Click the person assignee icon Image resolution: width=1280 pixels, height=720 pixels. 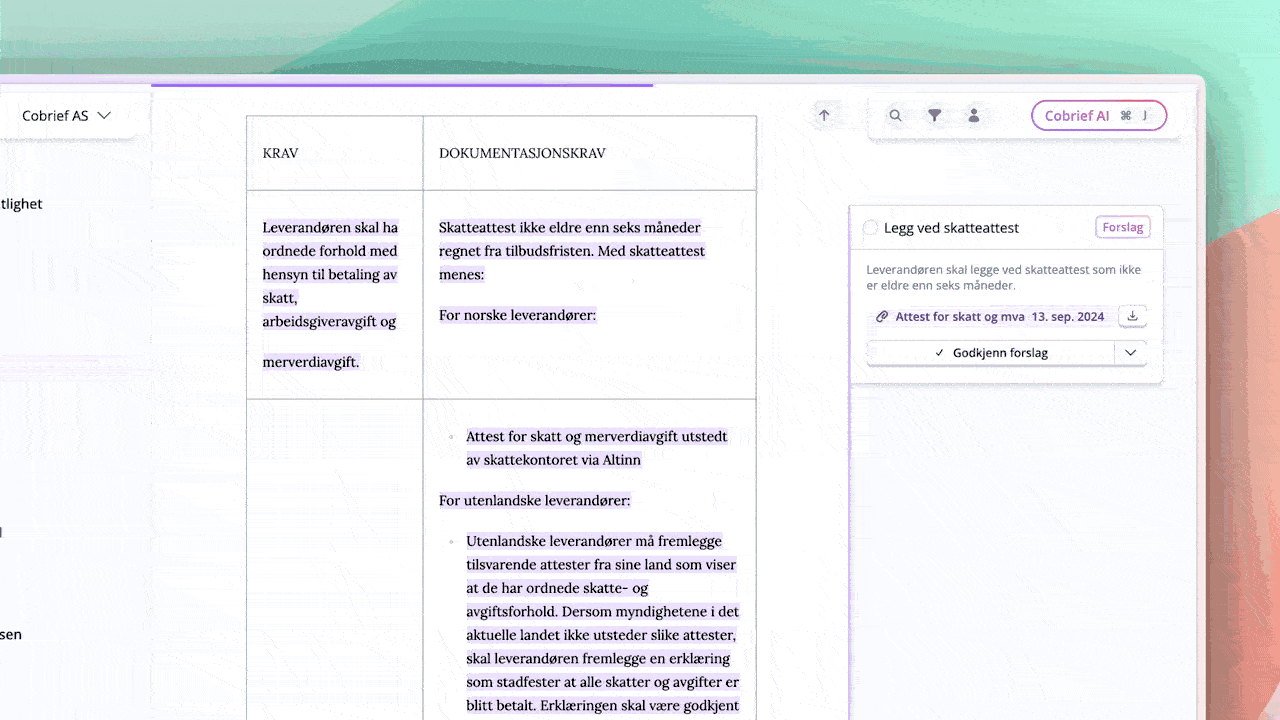(973, 116)
